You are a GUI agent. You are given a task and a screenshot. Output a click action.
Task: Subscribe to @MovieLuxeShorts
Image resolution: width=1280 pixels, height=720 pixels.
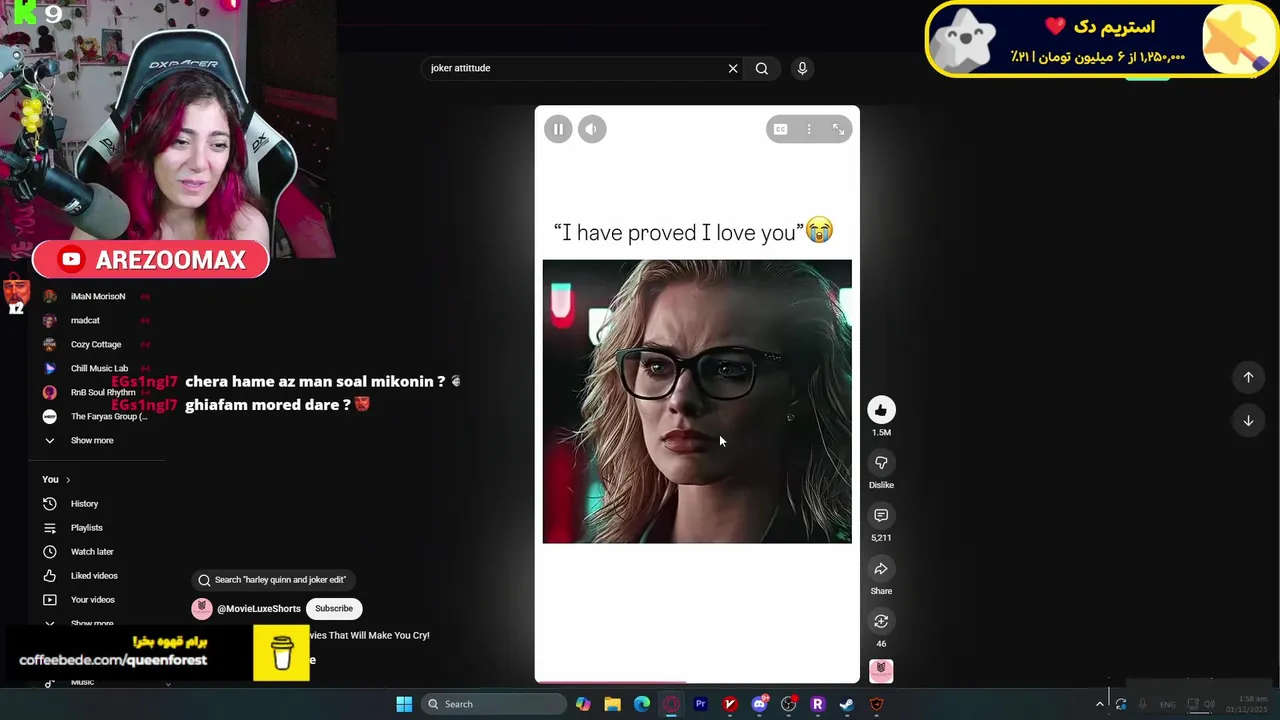[x=334, y=609]
